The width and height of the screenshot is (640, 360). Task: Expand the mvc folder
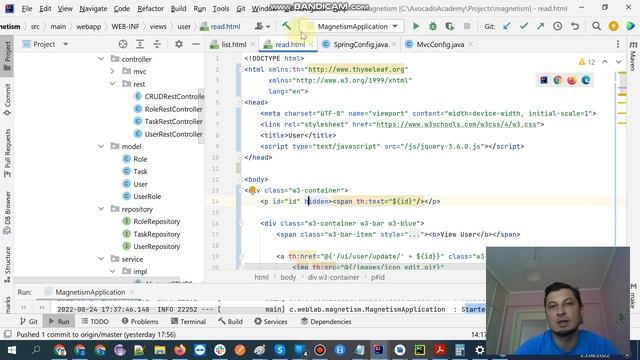112,71
